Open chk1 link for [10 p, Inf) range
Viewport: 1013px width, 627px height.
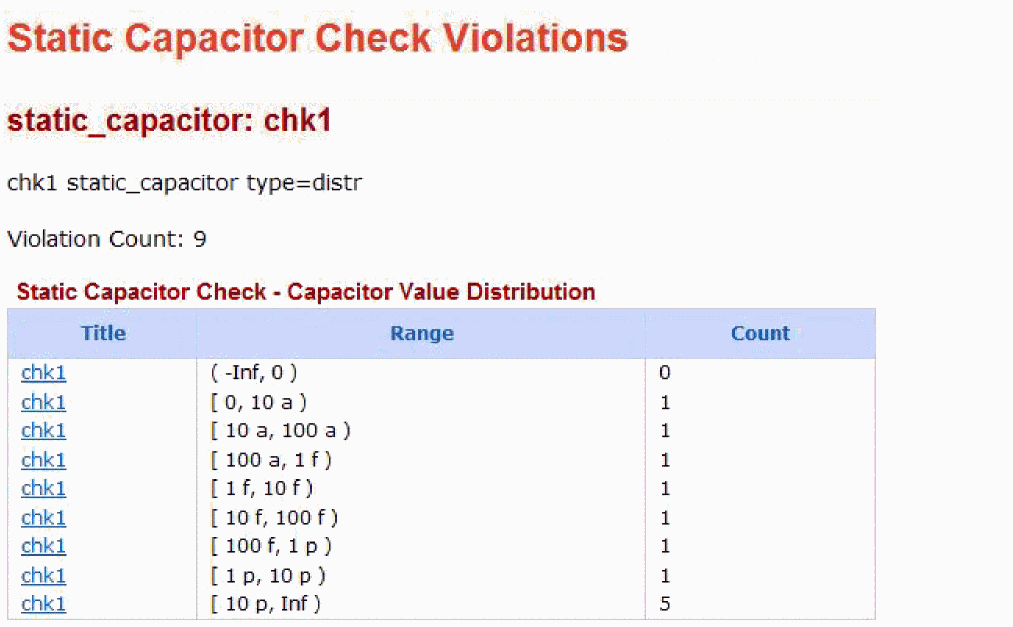tap(43, 603)
